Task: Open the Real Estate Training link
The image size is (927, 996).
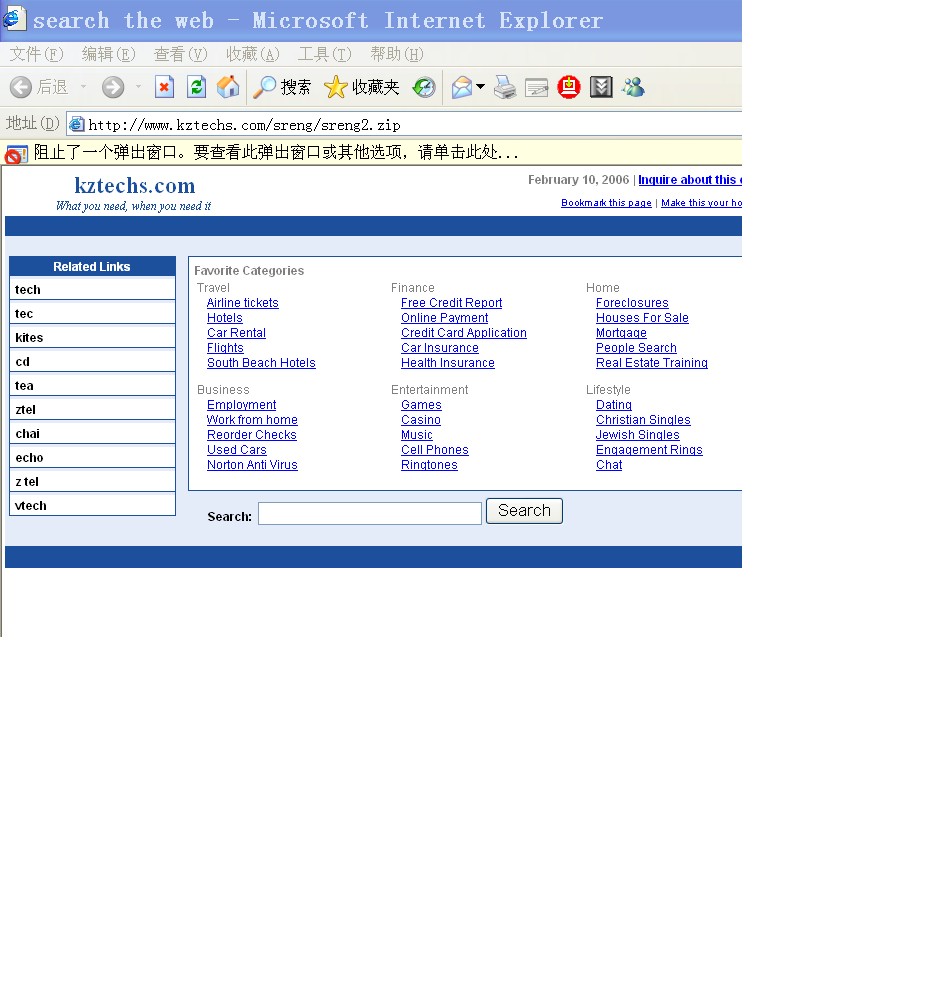Action: [652, 363]
